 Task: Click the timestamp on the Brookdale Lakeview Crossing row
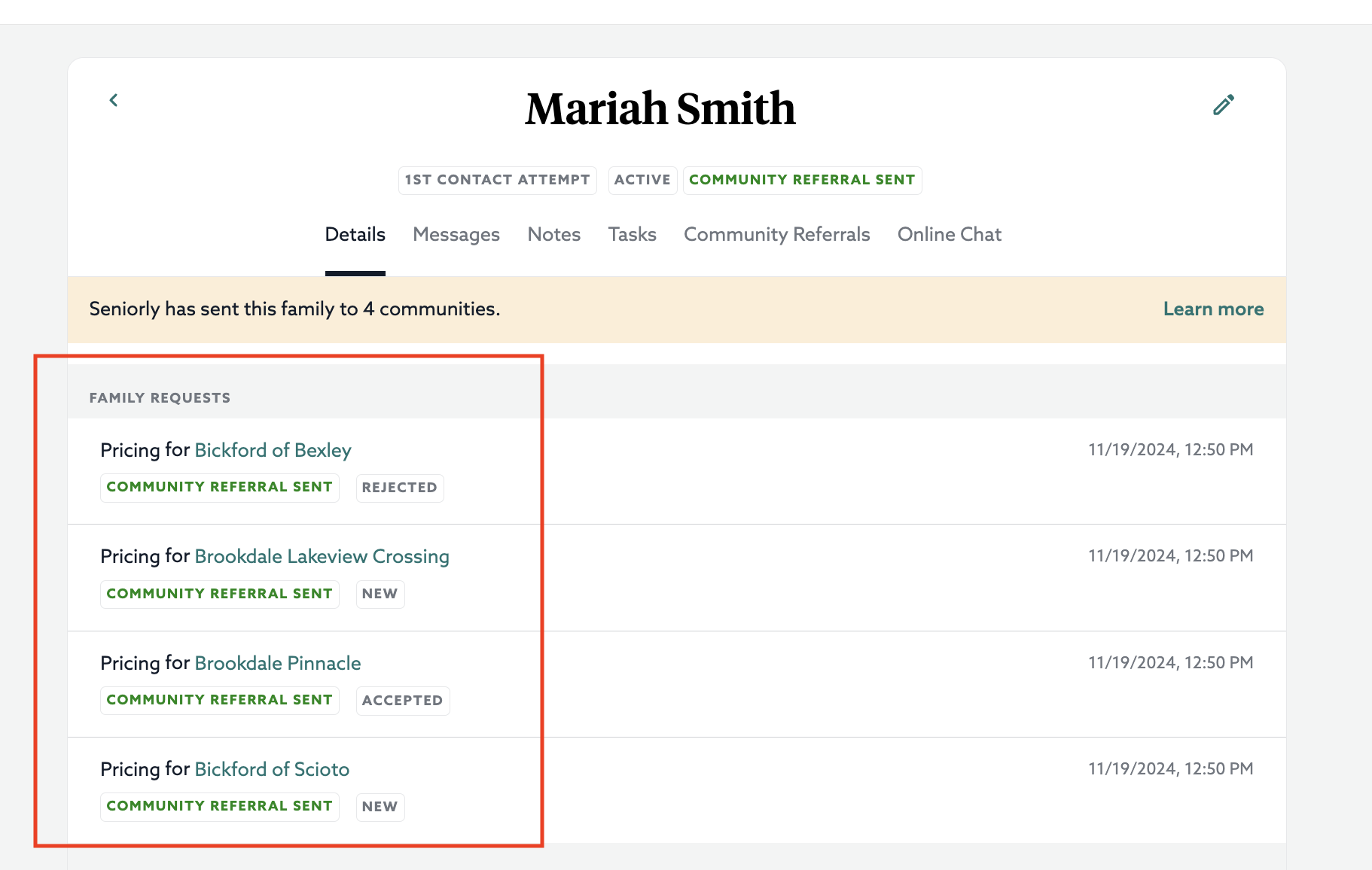(1171, 556)
